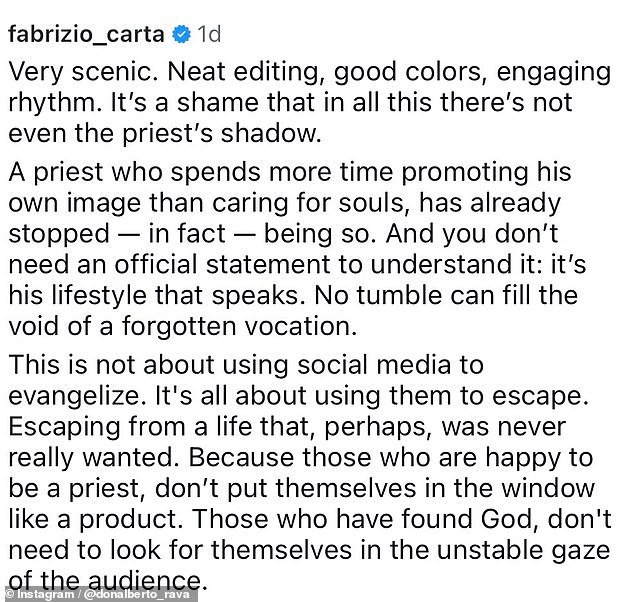Click the words "priest's shadow"
The width and height of the screenshot is (634, 602).
click(221, 134)
